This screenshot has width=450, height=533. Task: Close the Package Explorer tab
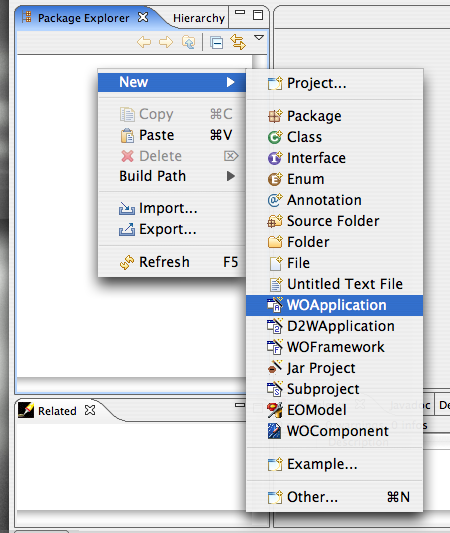pyautogui.click(x=143, y=17)
